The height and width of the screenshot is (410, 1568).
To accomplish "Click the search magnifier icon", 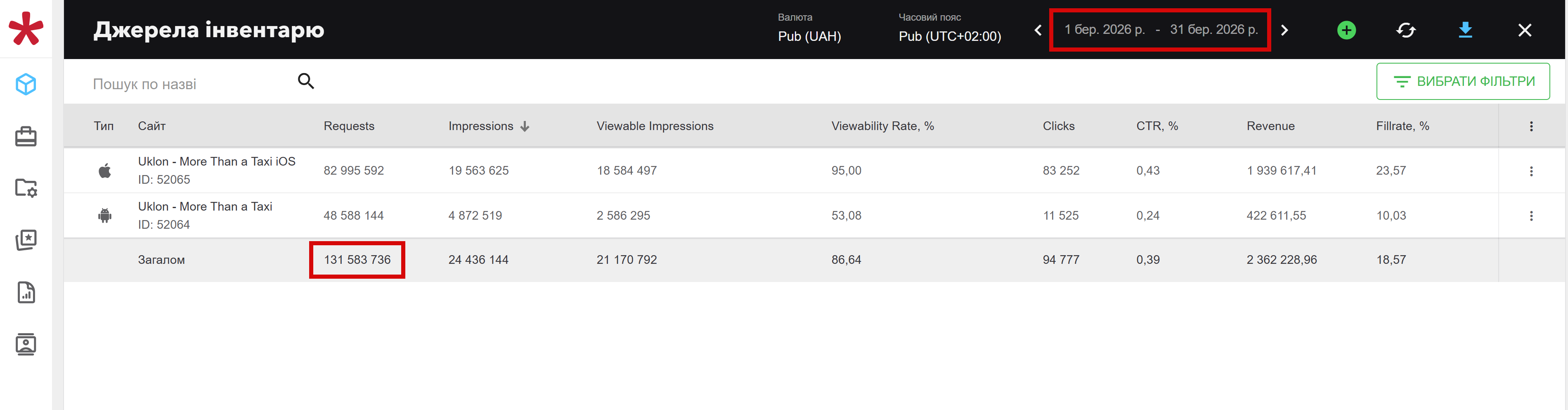I will 305,81.
